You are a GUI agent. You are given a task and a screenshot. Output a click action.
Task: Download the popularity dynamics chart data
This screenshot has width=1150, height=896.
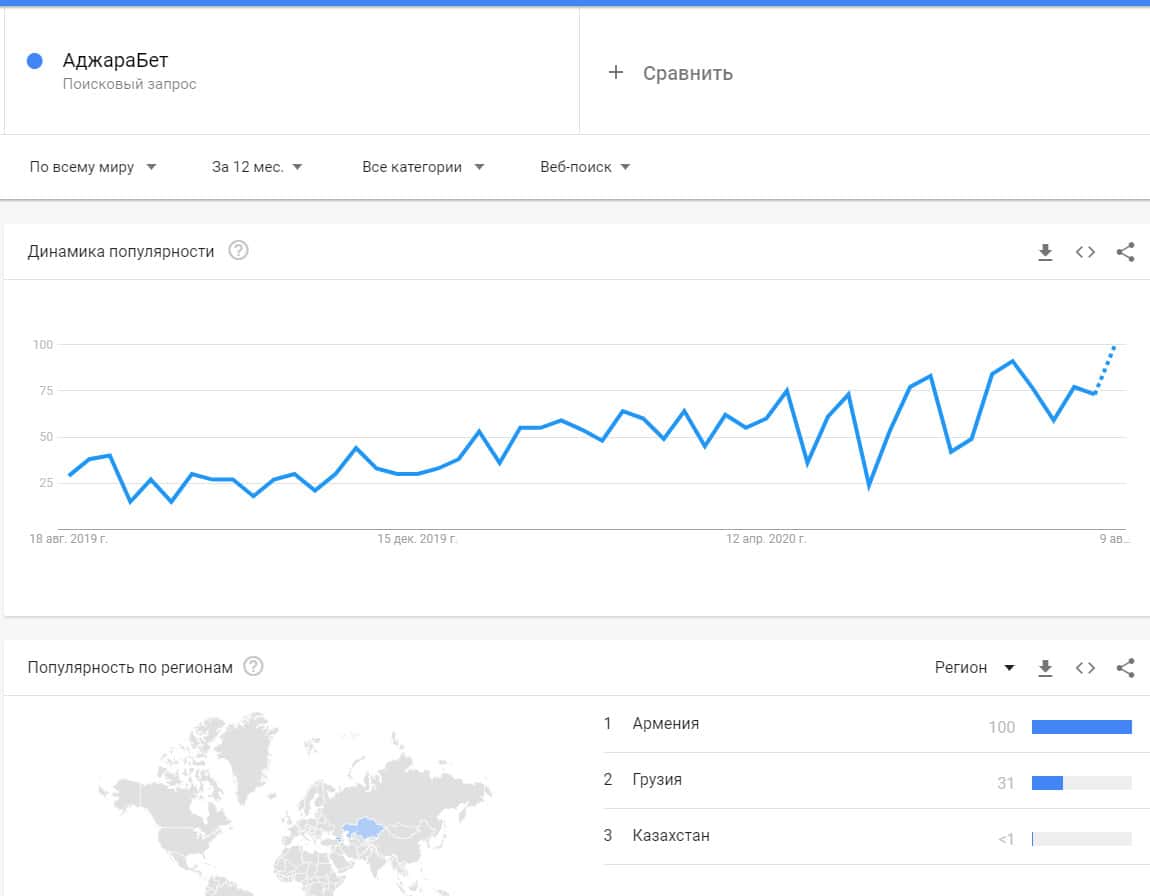coord(1045,252)
